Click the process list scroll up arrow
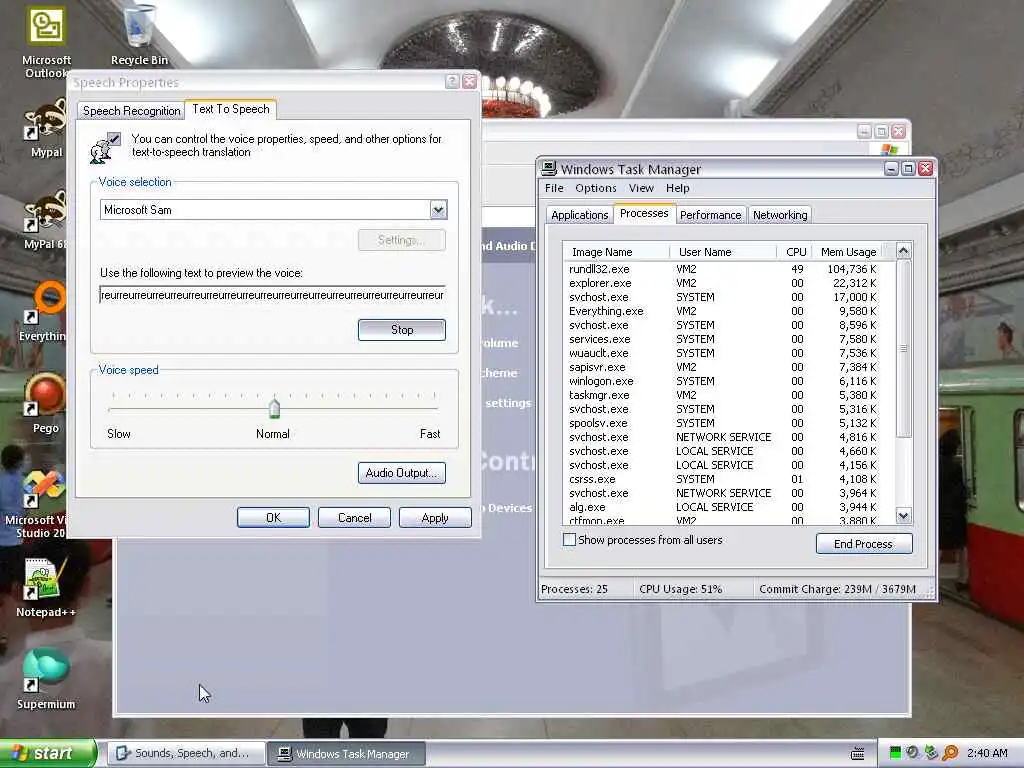Screen dimensions: 1024x768 (903, 251)
